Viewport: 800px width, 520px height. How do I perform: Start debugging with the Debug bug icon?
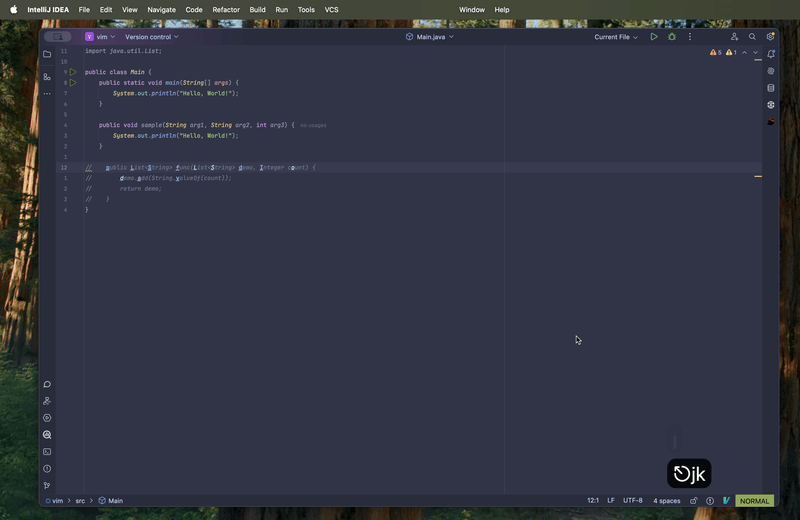point(672,37)
